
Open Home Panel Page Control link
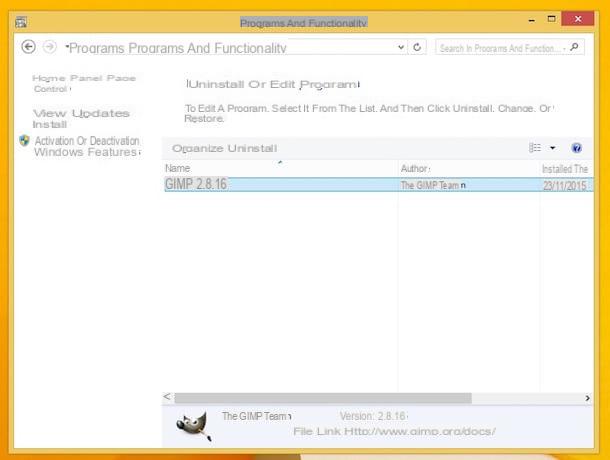pos(84,83)
